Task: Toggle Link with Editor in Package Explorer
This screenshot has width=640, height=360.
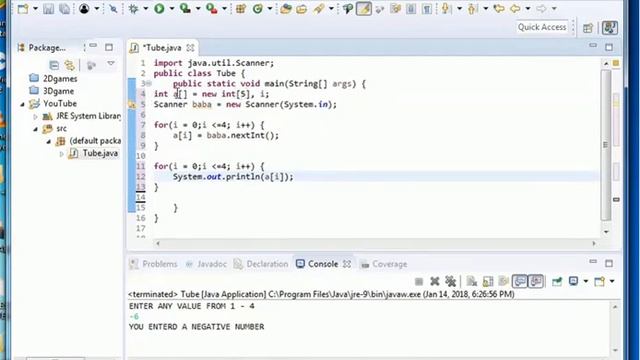Action: pos(70,65)
